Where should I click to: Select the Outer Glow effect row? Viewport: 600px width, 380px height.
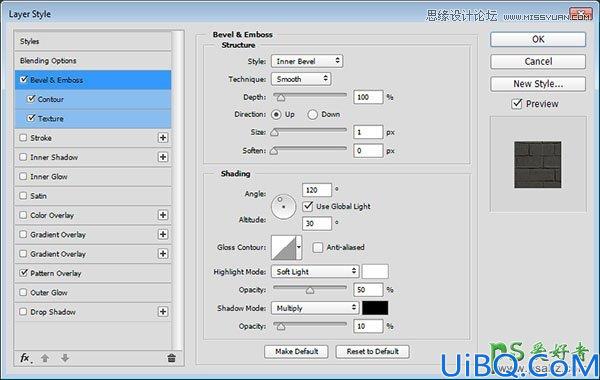pos(93,292)
